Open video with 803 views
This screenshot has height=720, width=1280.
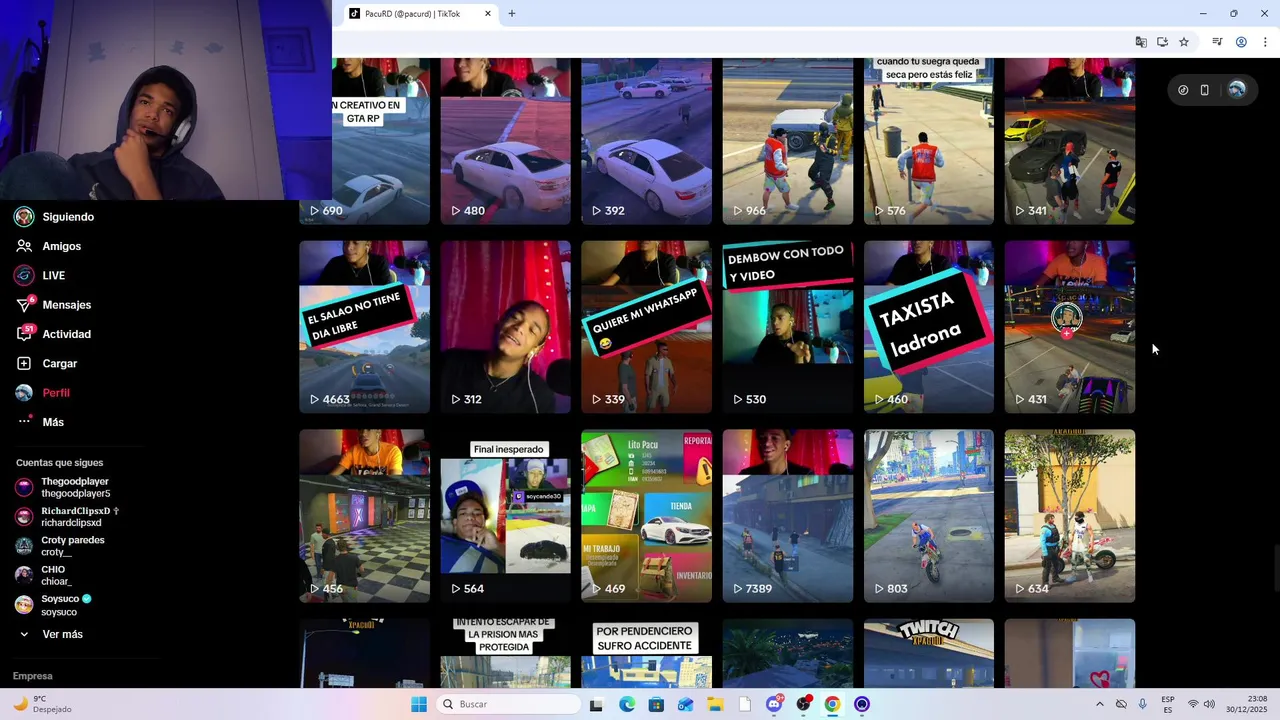929,516
